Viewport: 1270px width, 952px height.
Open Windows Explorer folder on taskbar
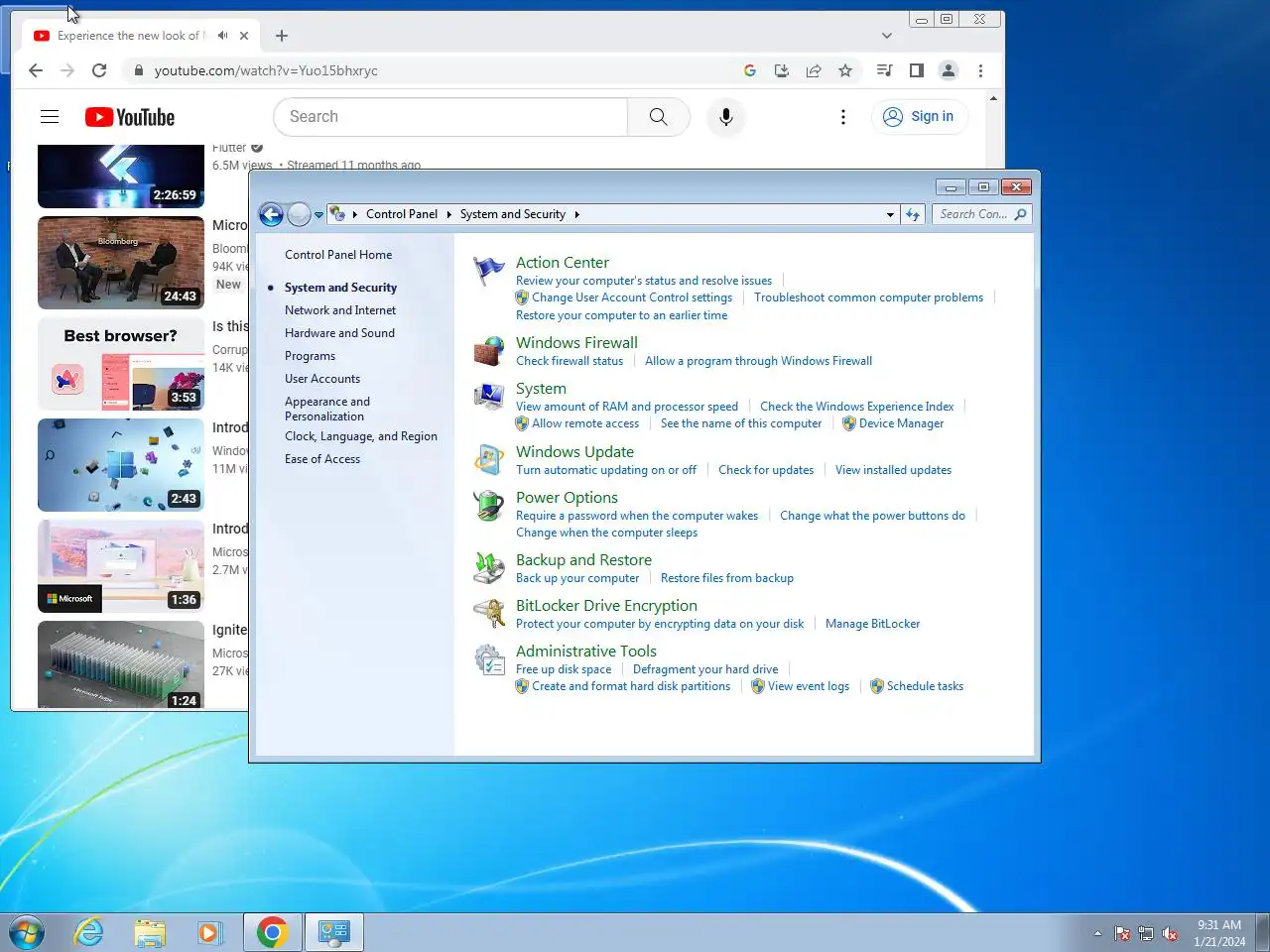pyautogui.click(x=150, y=932)
